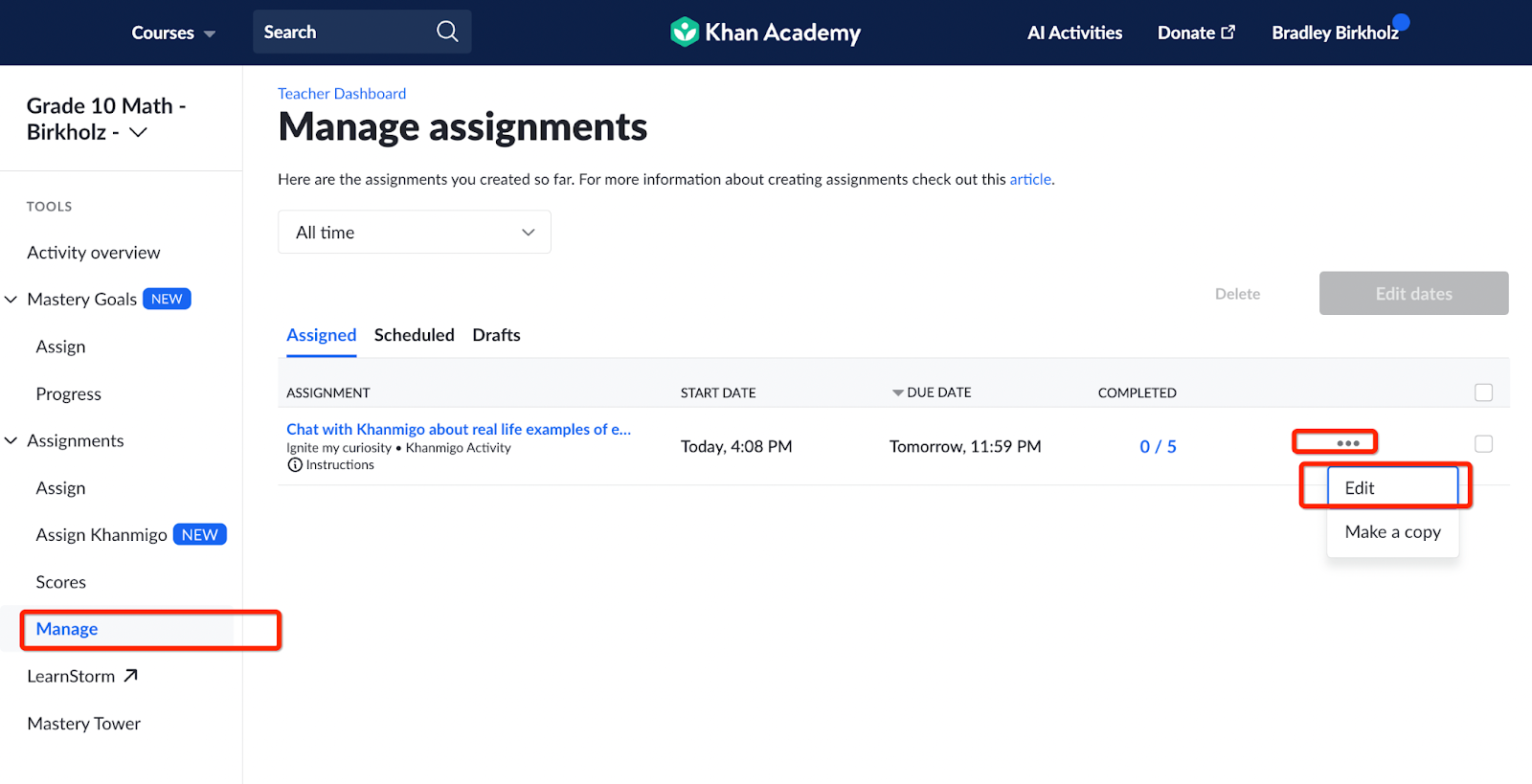Open the Bradley Birkholz account menu
1532x784 pixels.
[x=1335, y=33]
